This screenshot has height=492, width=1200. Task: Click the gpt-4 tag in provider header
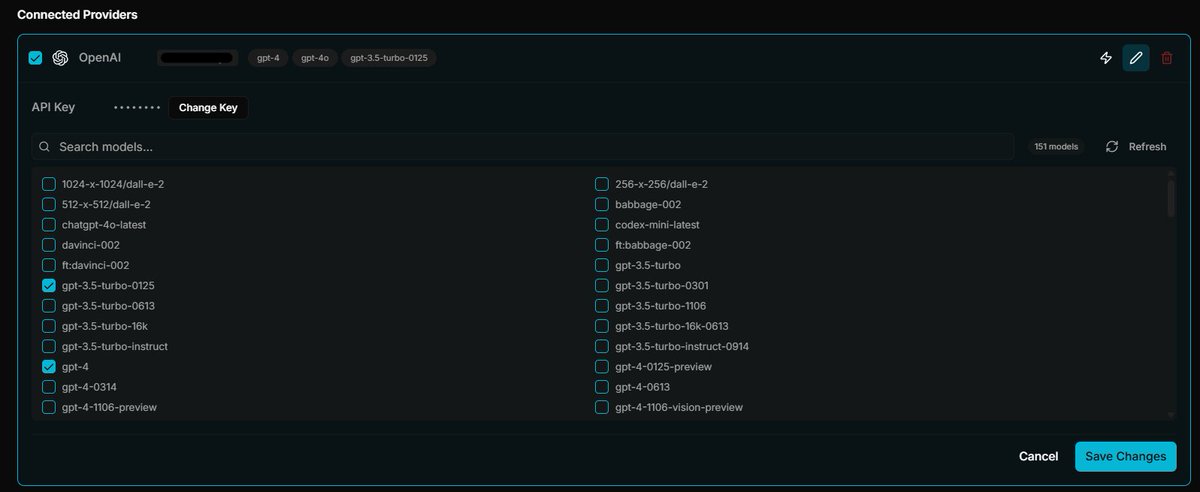(x=269, y=58)
